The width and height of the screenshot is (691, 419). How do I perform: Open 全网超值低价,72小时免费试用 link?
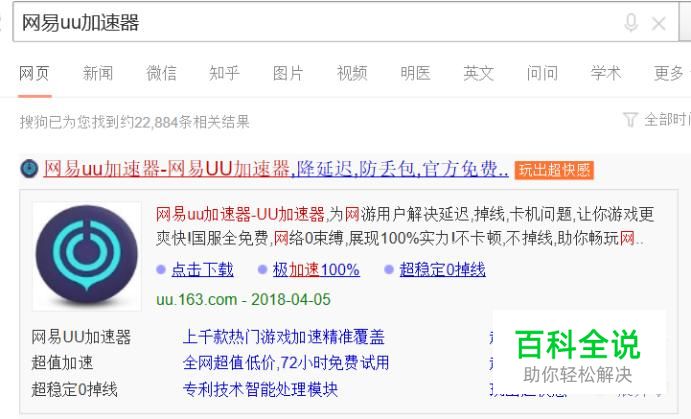[286, 363]
